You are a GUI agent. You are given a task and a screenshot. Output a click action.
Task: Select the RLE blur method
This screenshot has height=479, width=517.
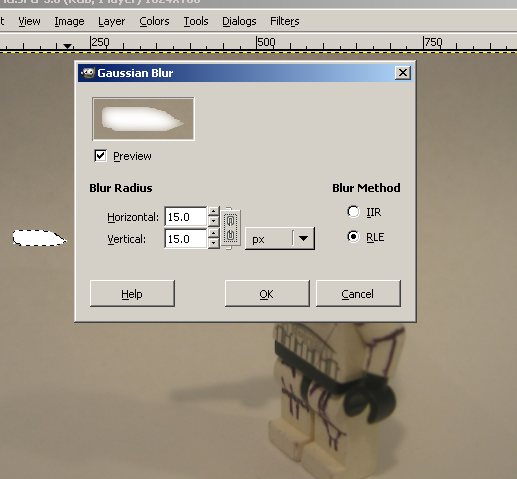click(x=353, y=237)
